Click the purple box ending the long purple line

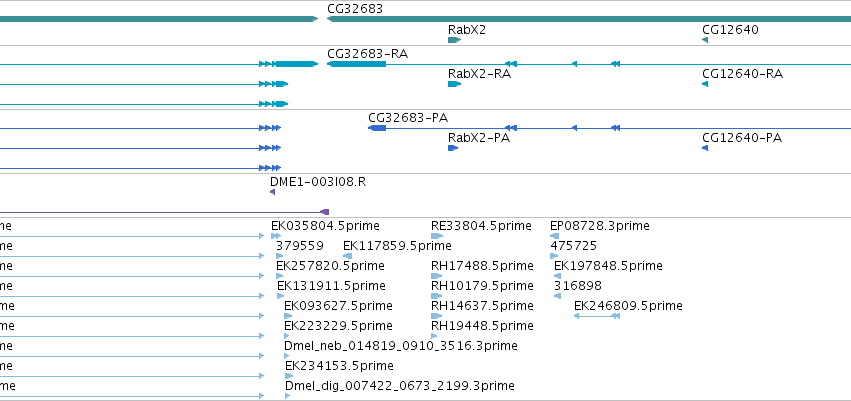[x=325, y=212]
